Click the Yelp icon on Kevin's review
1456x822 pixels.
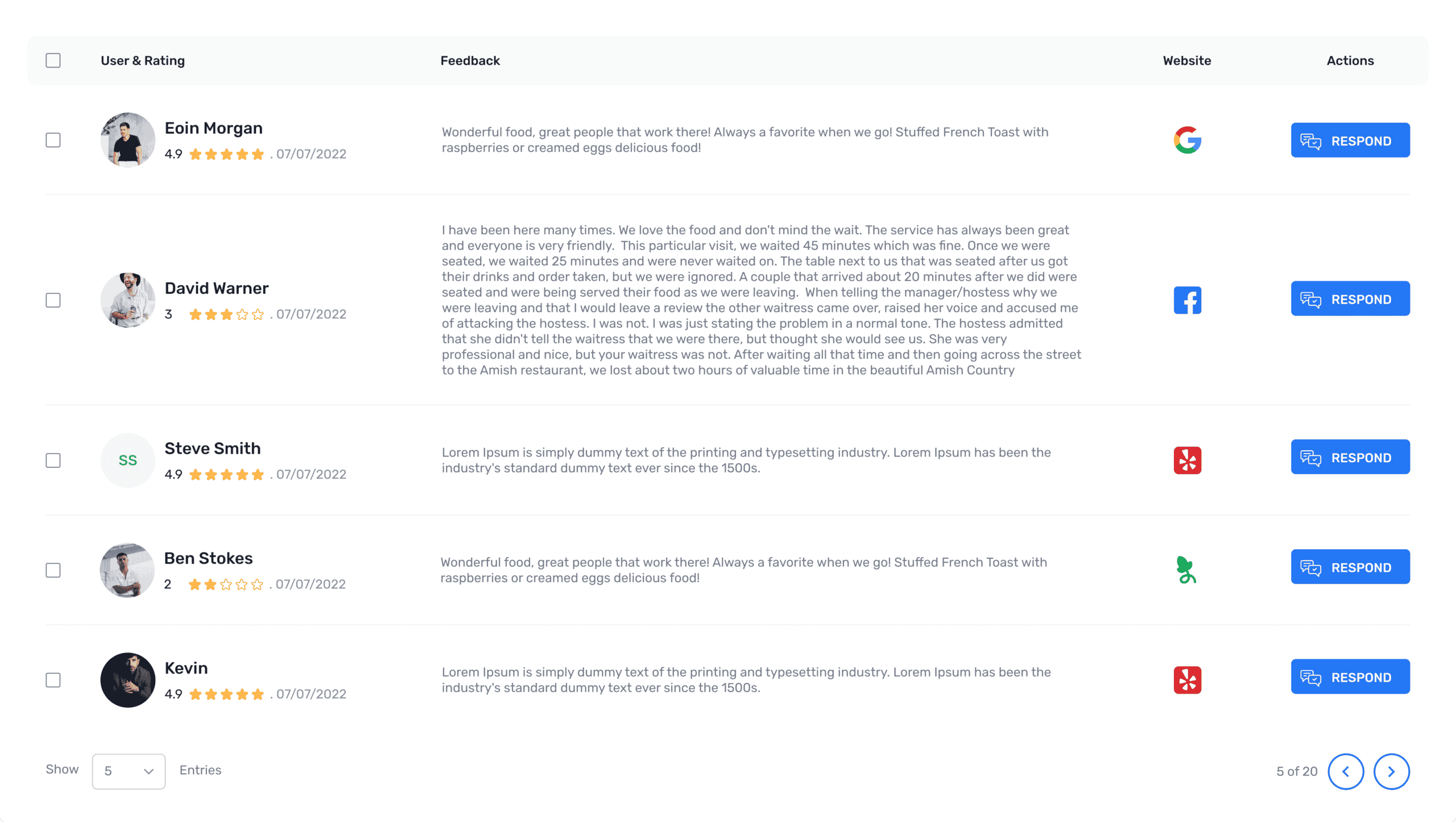(x=1188, y=680)
